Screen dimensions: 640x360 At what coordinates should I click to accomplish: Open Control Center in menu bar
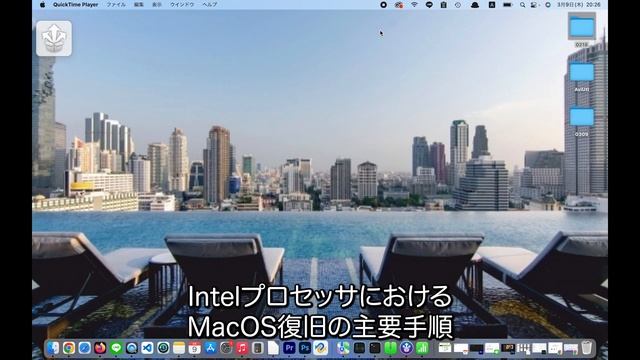pos(534,5)
